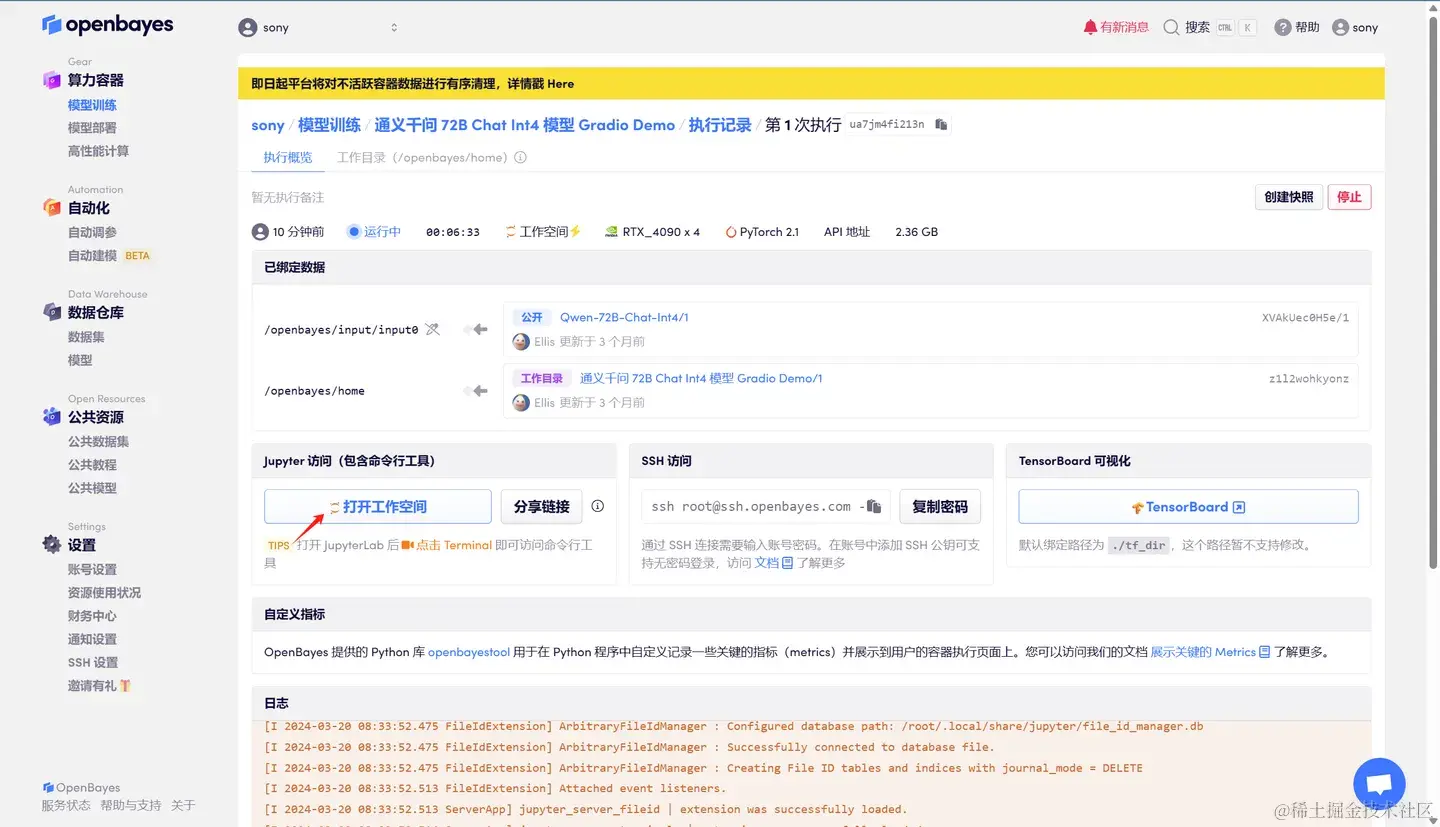Image resolution: width=1440 pixels, height=827 pixels.
Task: Go to the sony breadcrumb link
Action: pyautogui.click(x=268, y=125)
